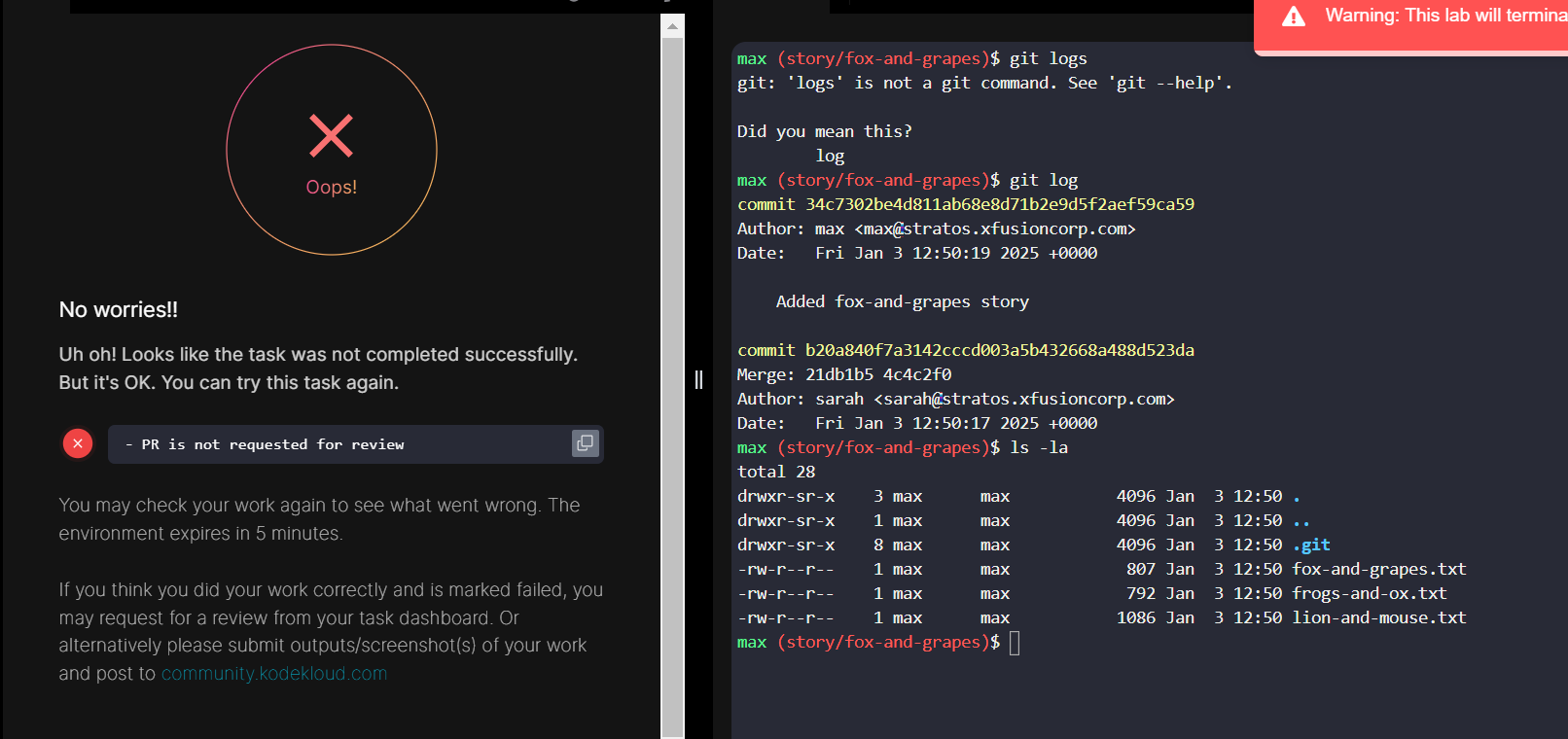Click the large Oops X icon
The height and width of the screenshot is (739, 1568).
click(331, 136)
